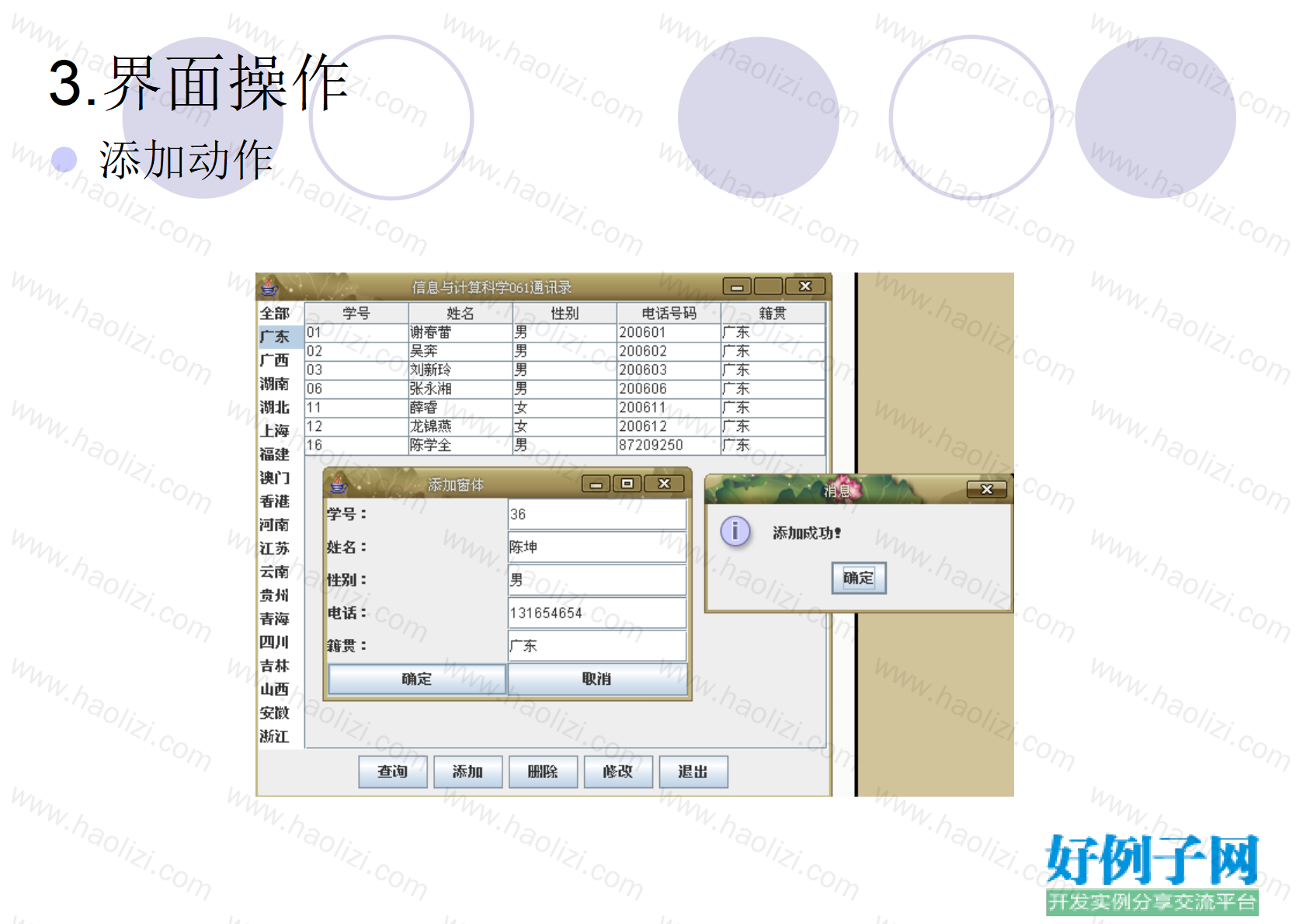Viewport: 1303px width, 924px height.
Task: Close the 添加窗体 window
Action: pyautogui.click(x=665, y=484)
